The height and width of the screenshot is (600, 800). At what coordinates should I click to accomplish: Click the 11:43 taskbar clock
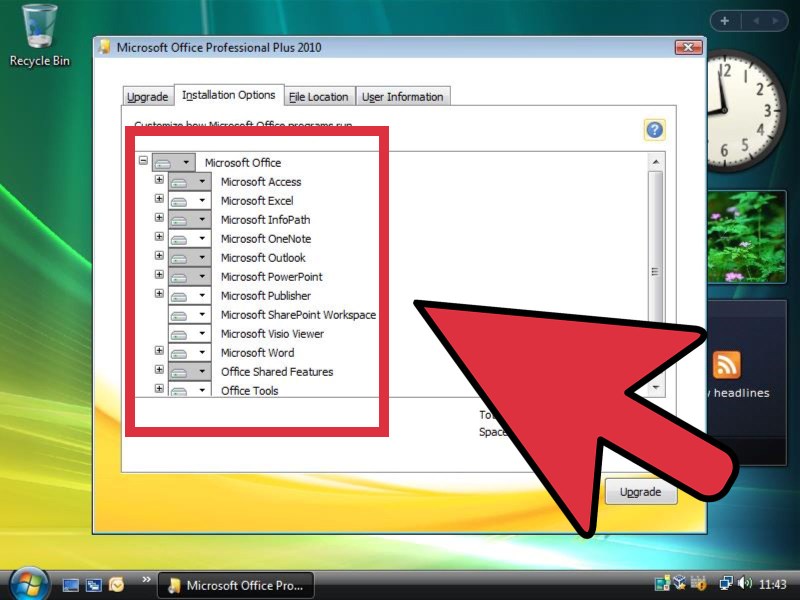tap(772, 584)
